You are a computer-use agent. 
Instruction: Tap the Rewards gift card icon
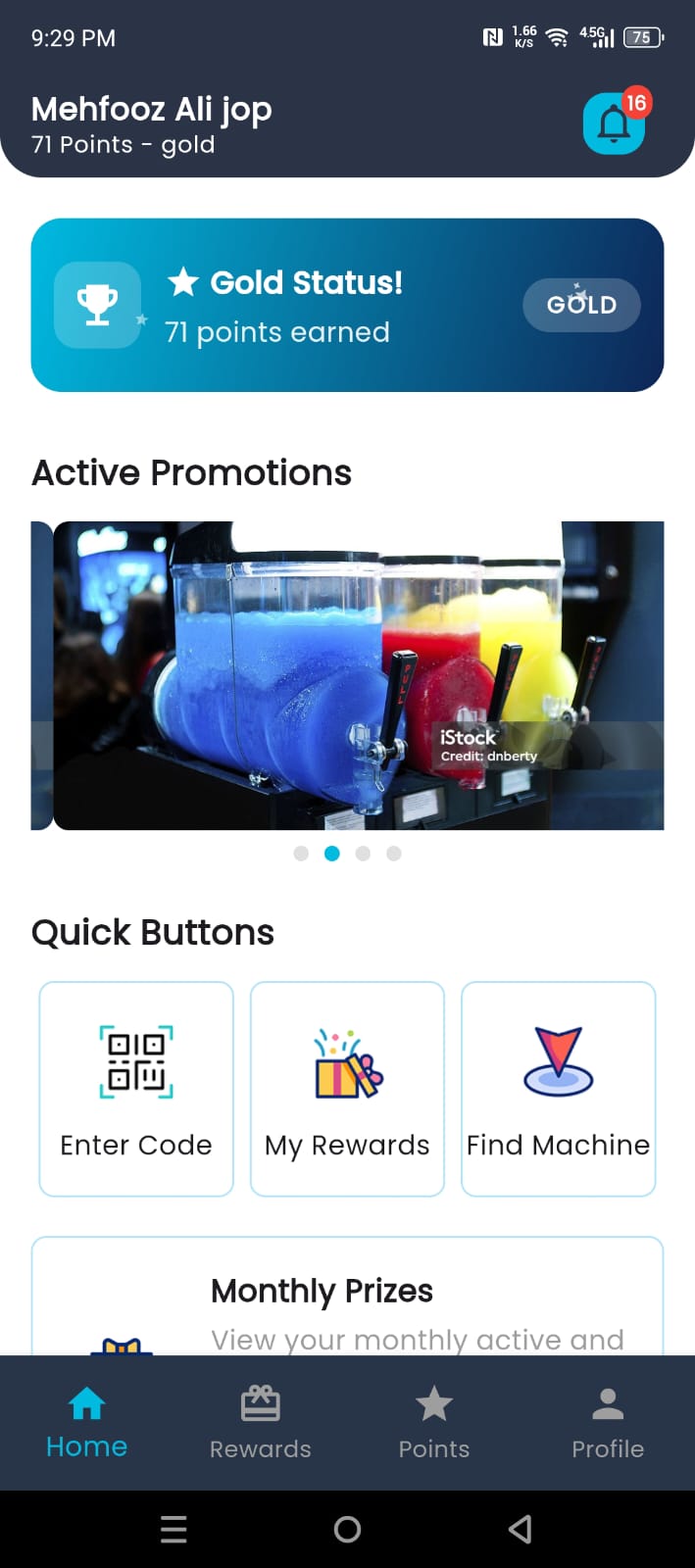click(x=261, y=1403)
